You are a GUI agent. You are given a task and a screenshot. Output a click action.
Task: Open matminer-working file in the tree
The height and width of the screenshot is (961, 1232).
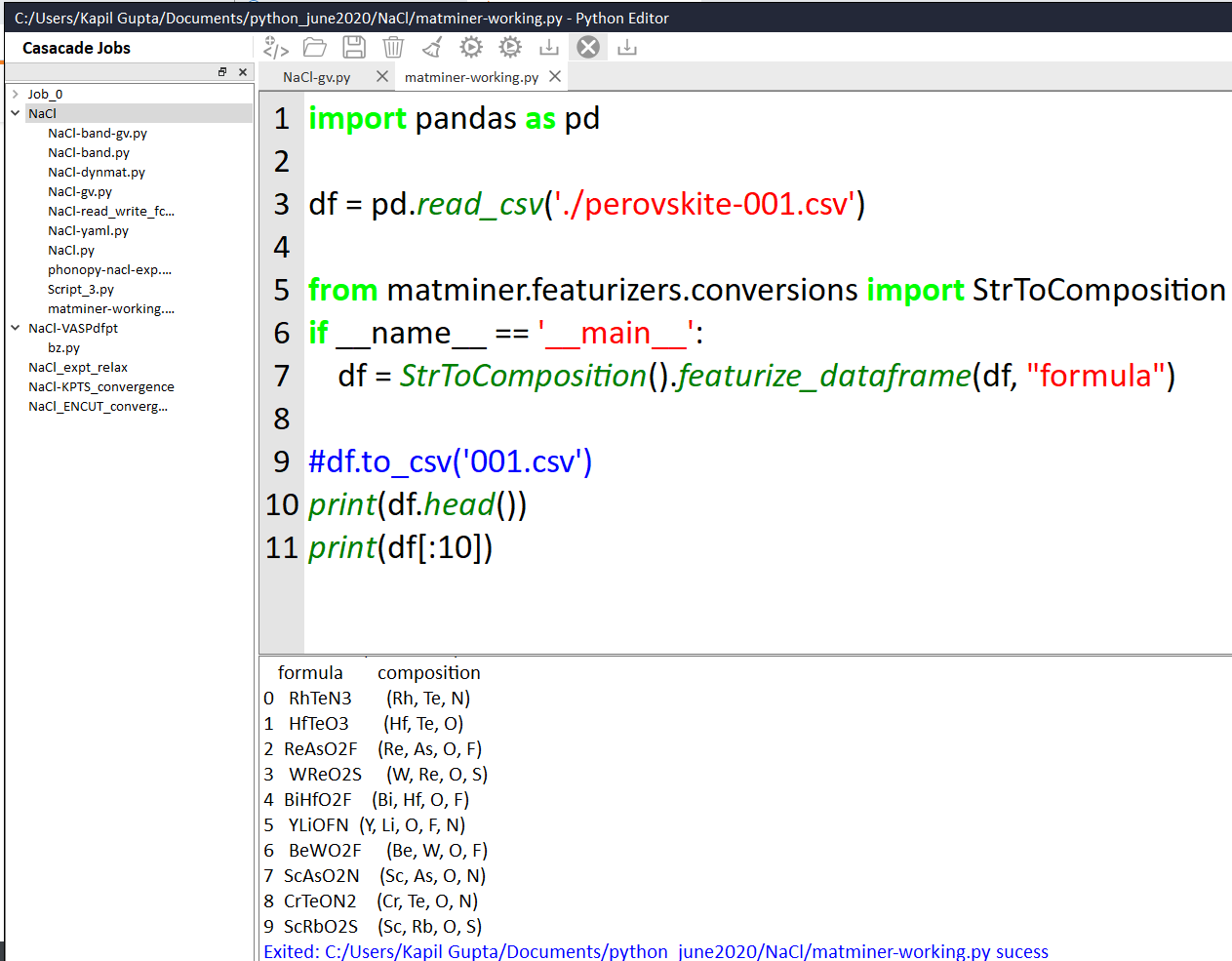(x=111, y=308)
